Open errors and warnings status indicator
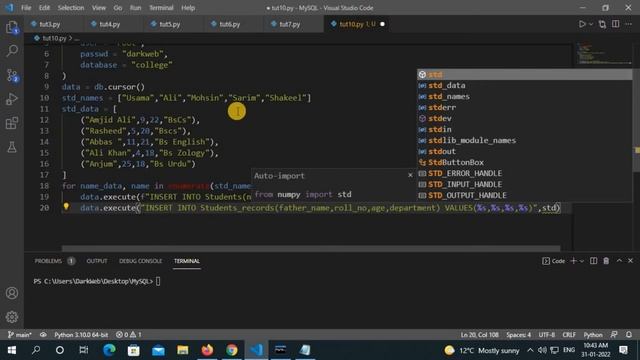 coord(129,335)
